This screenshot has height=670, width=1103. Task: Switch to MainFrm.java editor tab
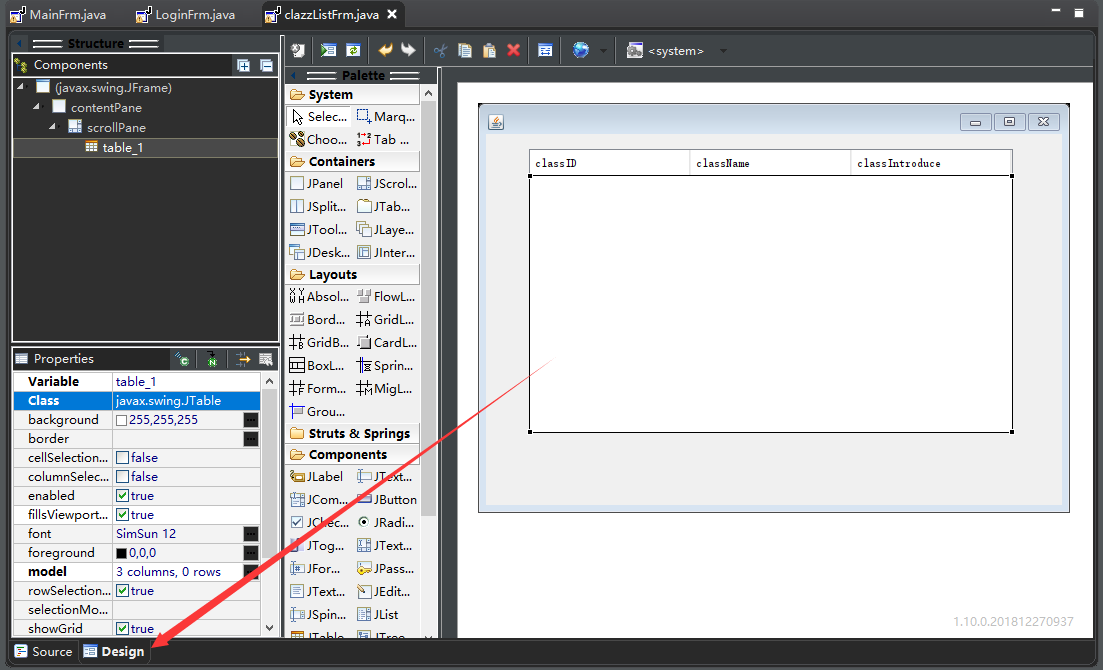click(x=58, y=14)
